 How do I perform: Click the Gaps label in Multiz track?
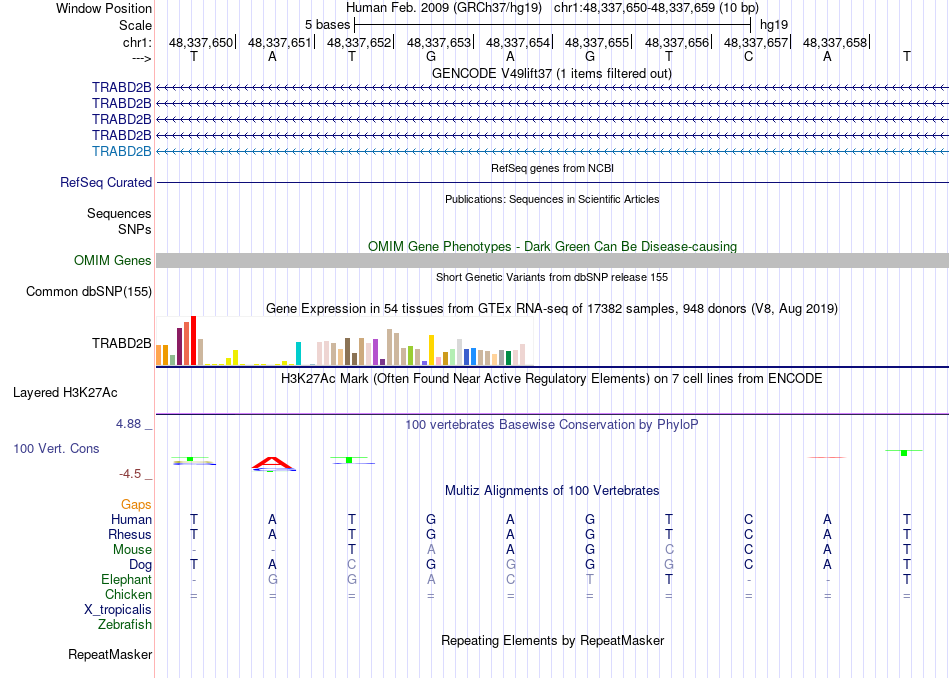(136, 505)
